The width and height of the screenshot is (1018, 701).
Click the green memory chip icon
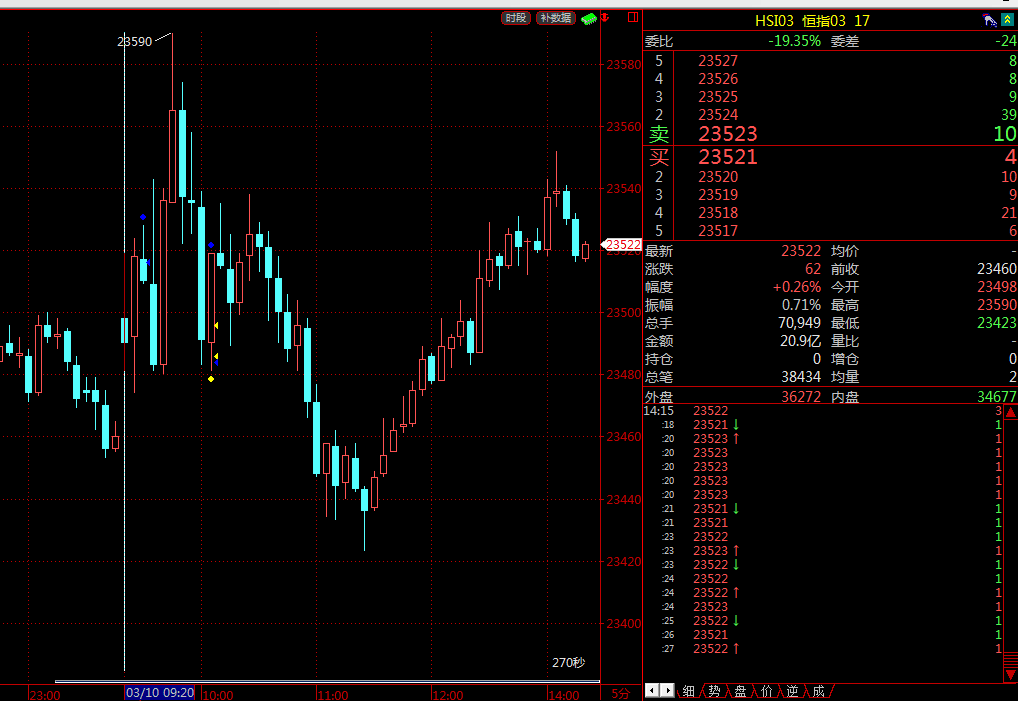pyautogui.click(x=589, y=18)
